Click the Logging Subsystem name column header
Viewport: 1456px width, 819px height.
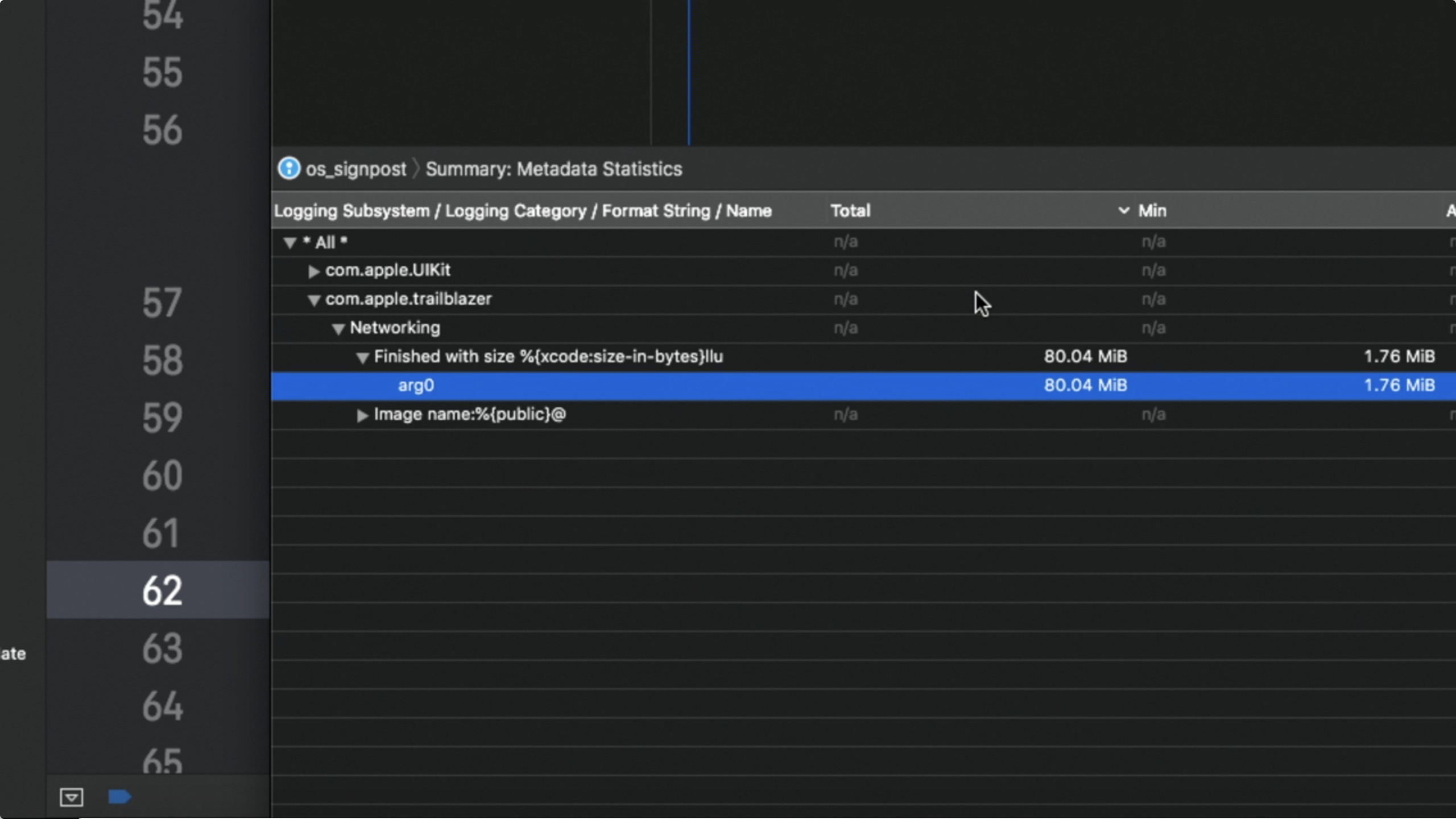pyautogui.click(x=522, y=211)
